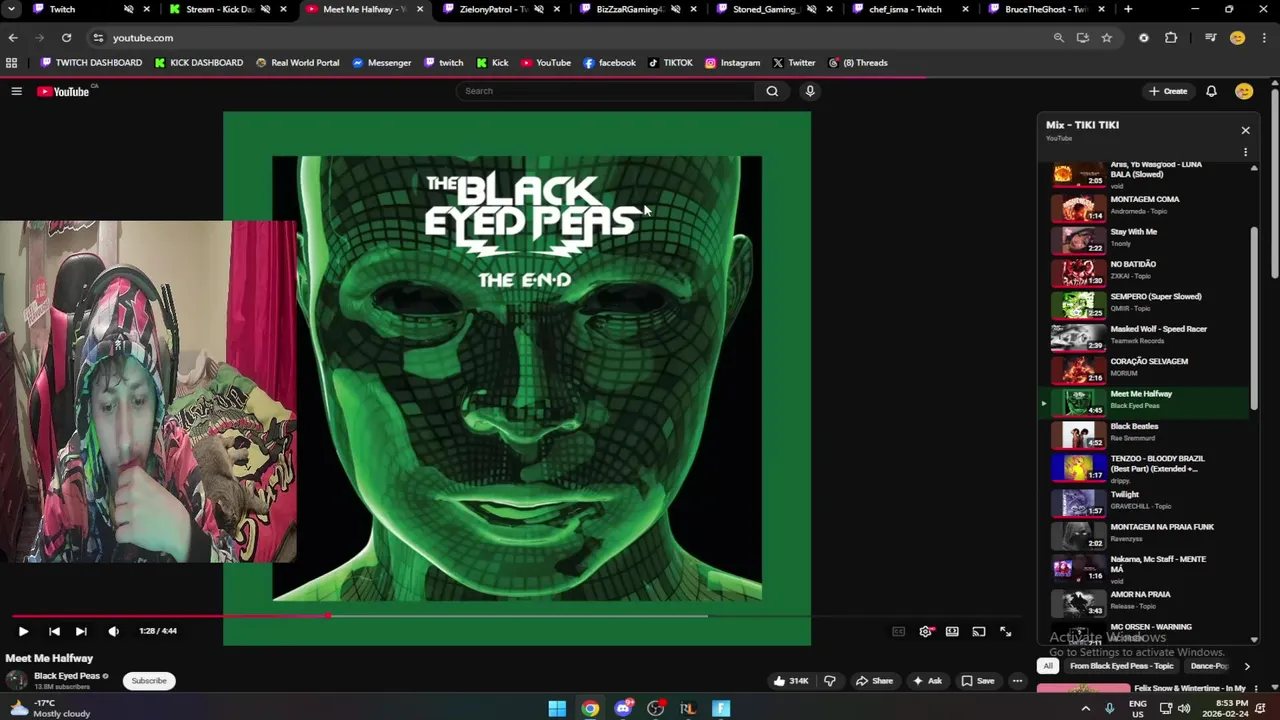Open the Create menu
Image resolution: width=1280 pixels, height=720 pixels.
pyautogui.click(x=1168, y=91)
